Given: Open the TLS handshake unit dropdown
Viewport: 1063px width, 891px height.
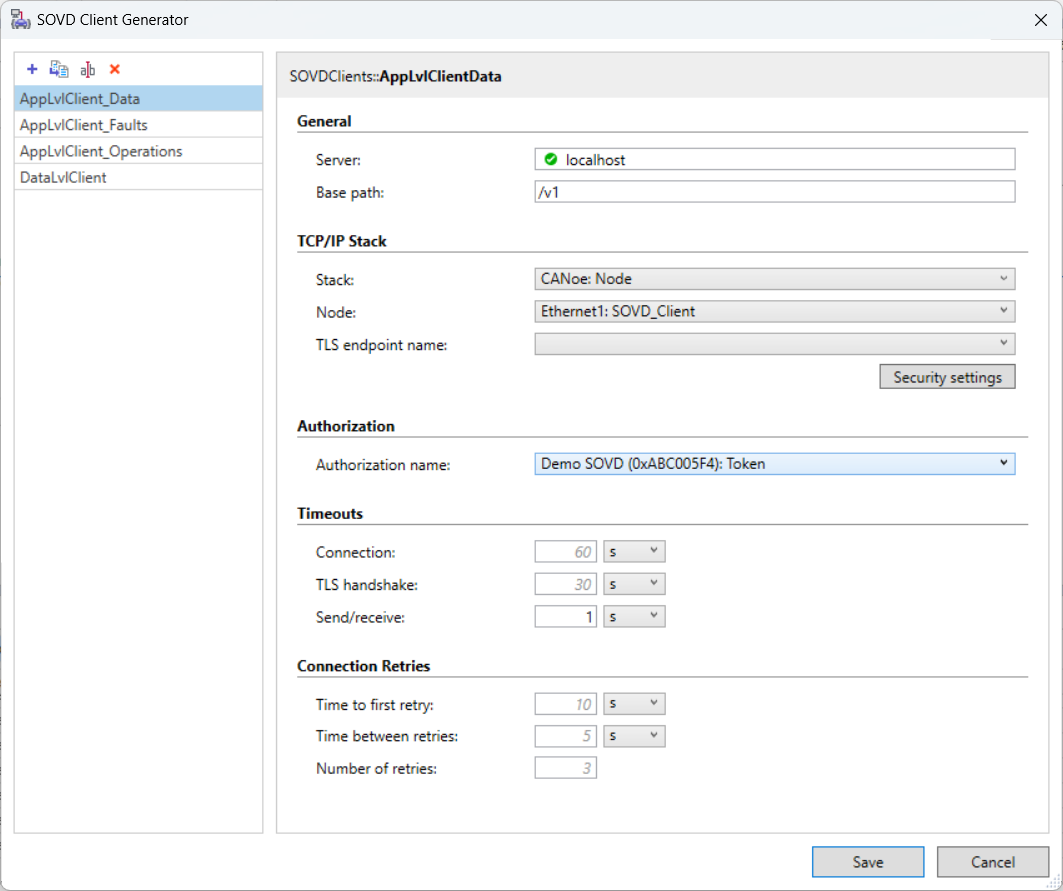Looking at the screenshot, I should point(635,585).
